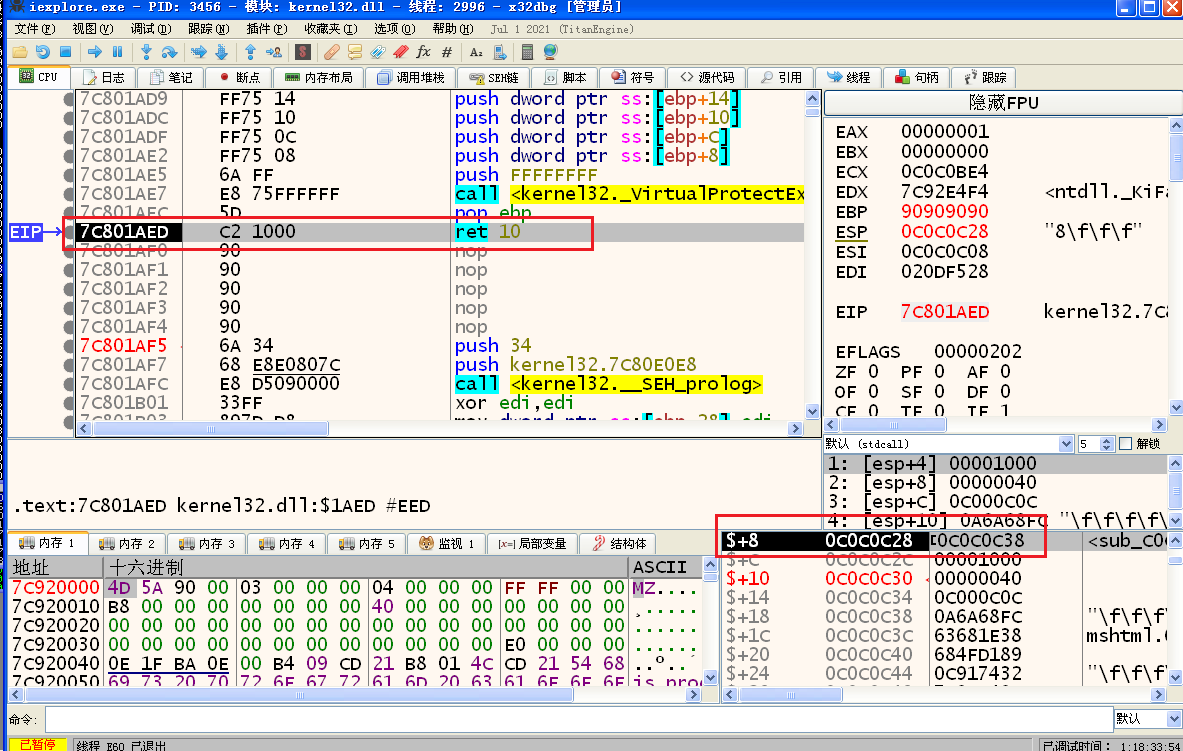Pause execution with the pause icon
1183x751 pixels.
[117, 52]
